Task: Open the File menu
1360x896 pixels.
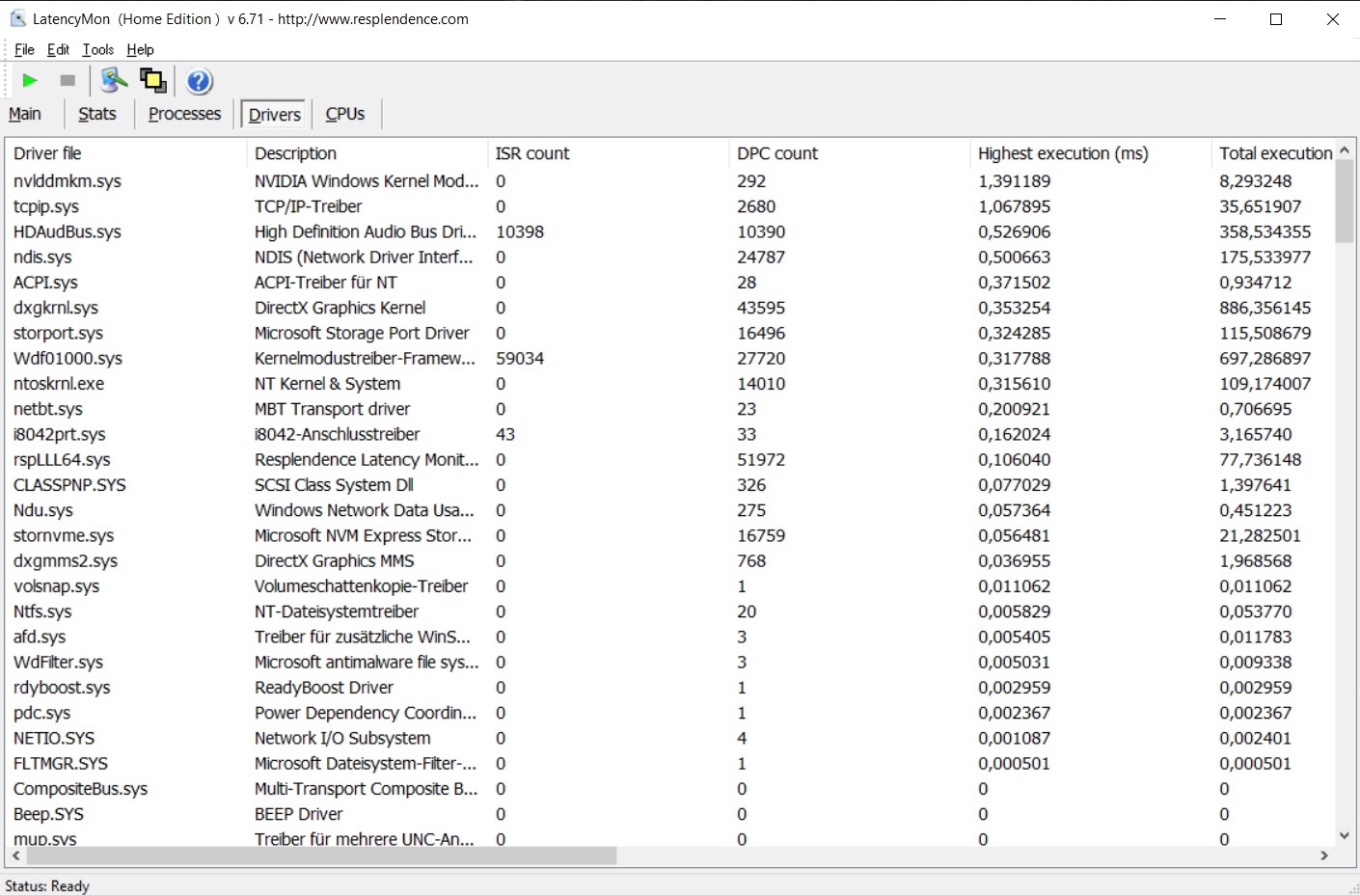Action: (x=24, y=50)
